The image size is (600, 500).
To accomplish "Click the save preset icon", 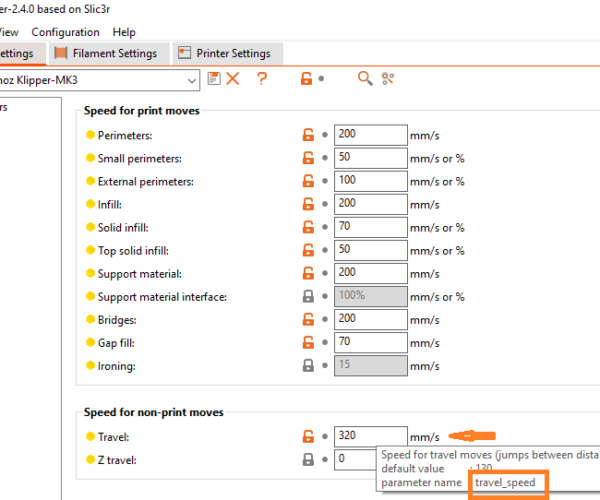I will tap(214, 79).
